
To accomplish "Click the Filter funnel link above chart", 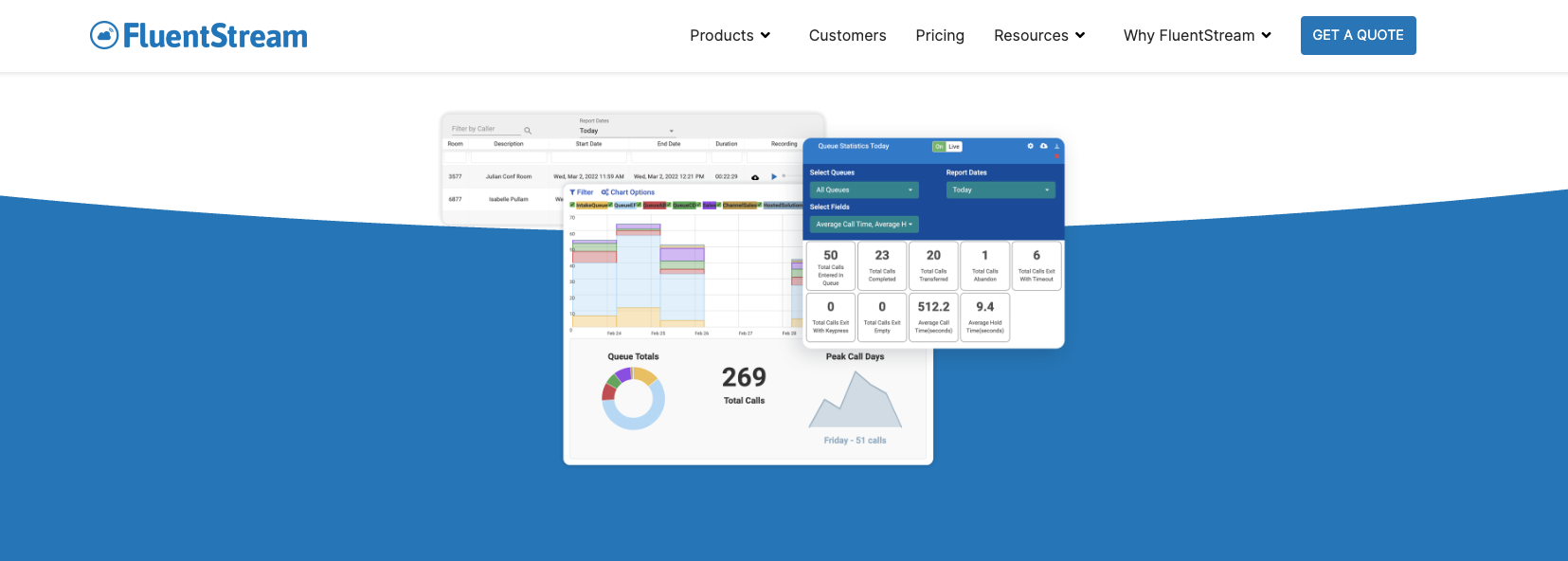I will coord(582,192).
